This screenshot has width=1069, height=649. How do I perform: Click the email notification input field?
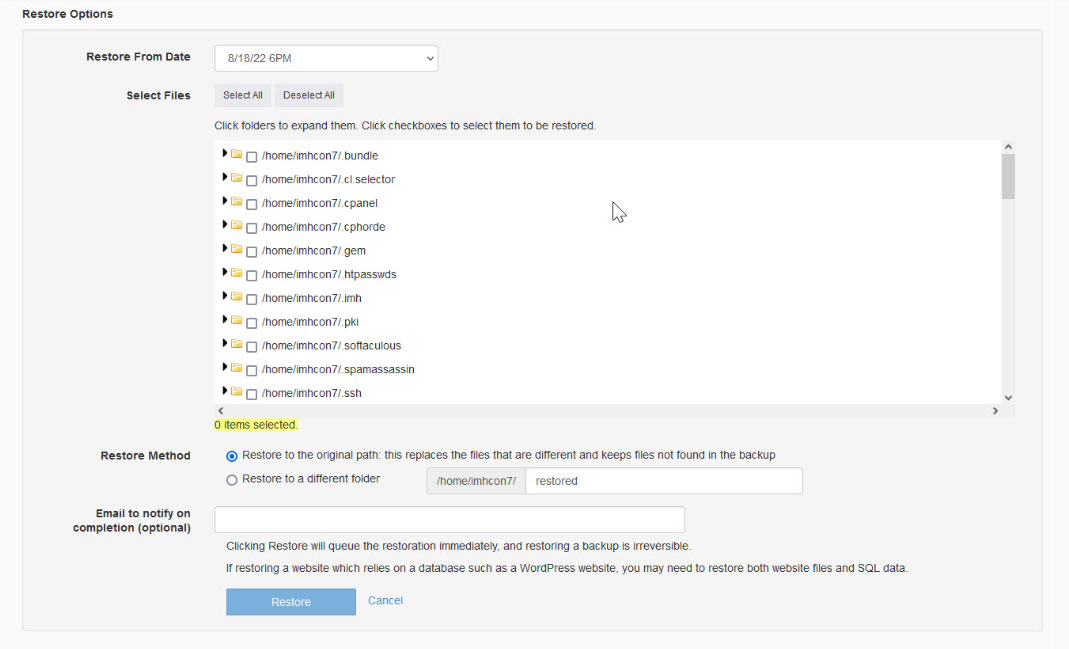pyautogui.click(x=449, y=519)
